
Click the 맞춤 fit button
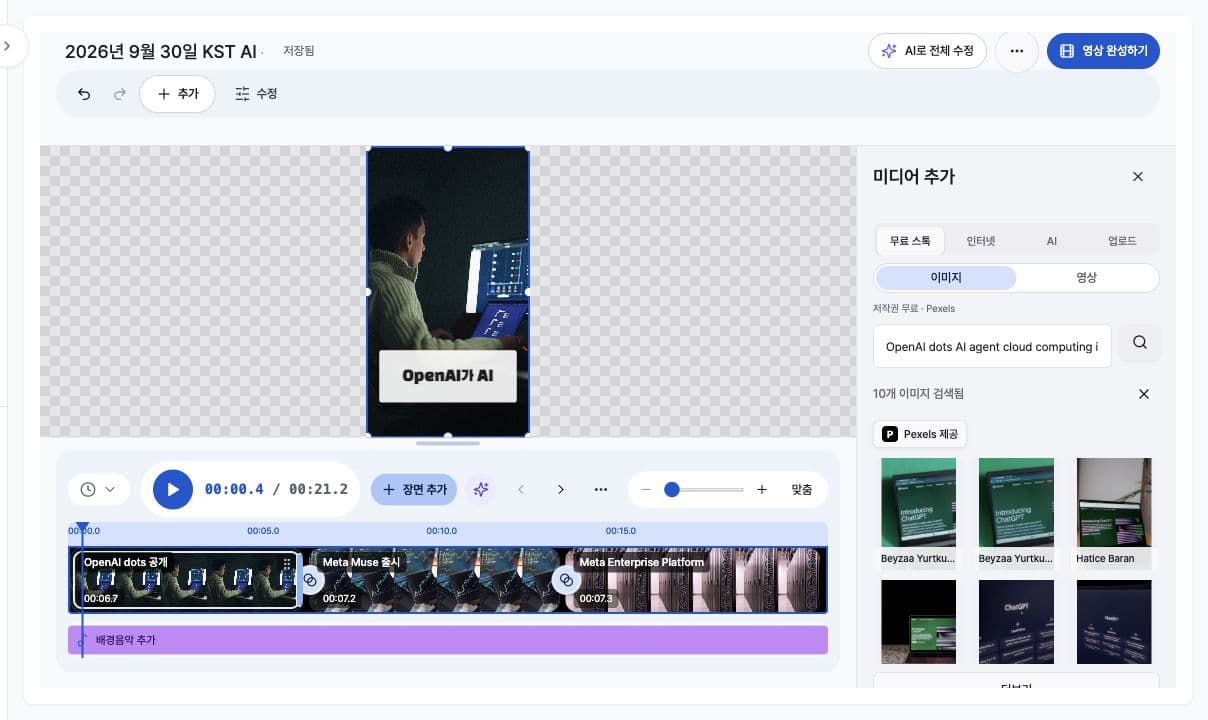[x=802, y=490]
